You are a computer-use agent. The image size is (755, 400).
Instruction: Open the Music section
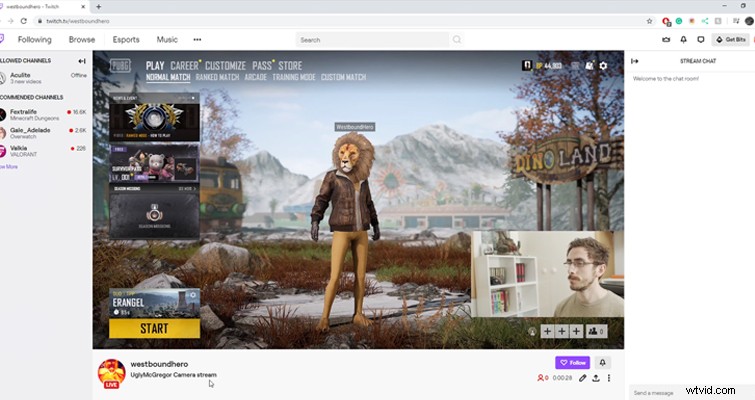[167, 39]
